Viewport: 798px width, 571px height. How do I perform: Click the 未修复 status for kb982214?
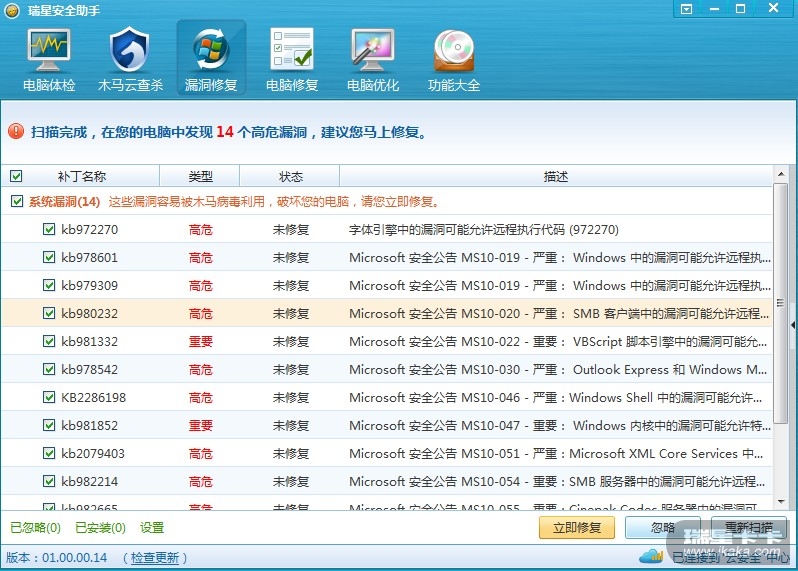point(291,481)
